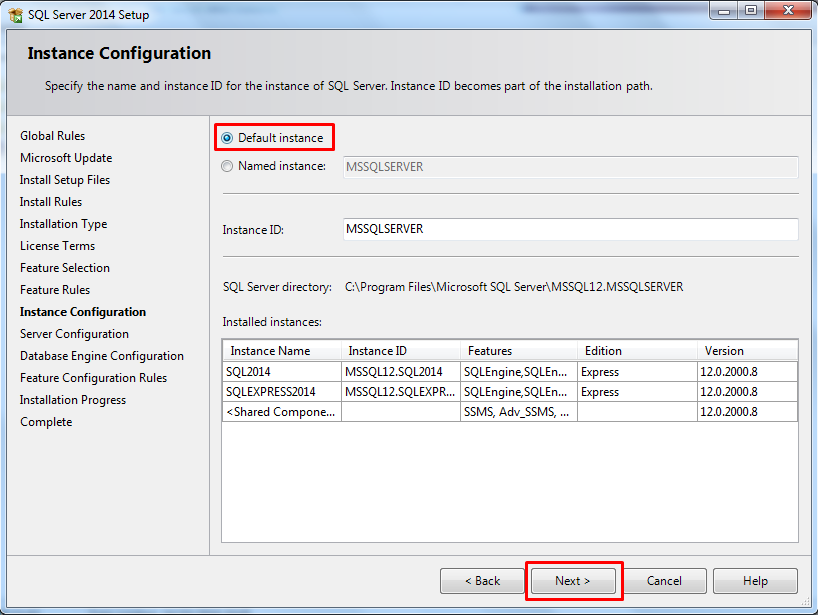Click the Features column header
This screenshot has width=818, height=615.
click(x=519, y=351)
